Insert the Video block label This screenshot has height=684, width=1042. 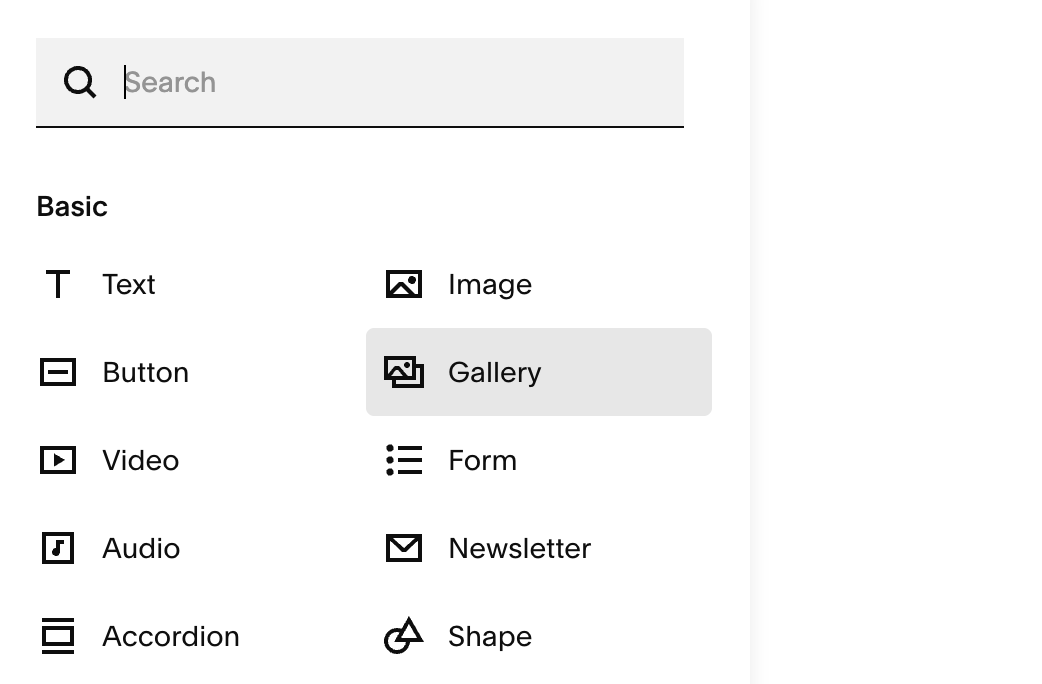tap(141, 461)
